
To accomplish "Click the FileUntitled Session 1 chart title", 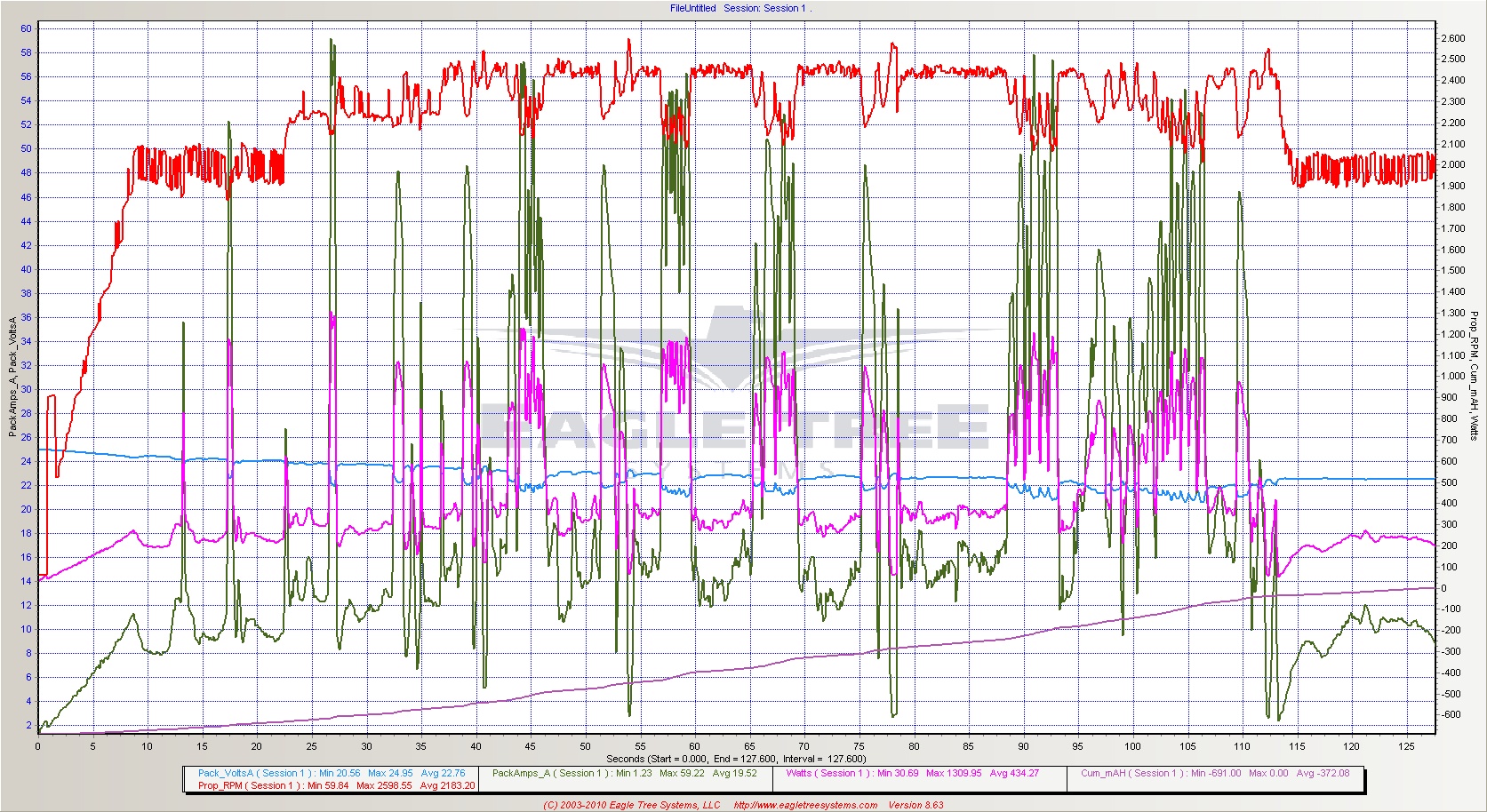I will point(740,8).
